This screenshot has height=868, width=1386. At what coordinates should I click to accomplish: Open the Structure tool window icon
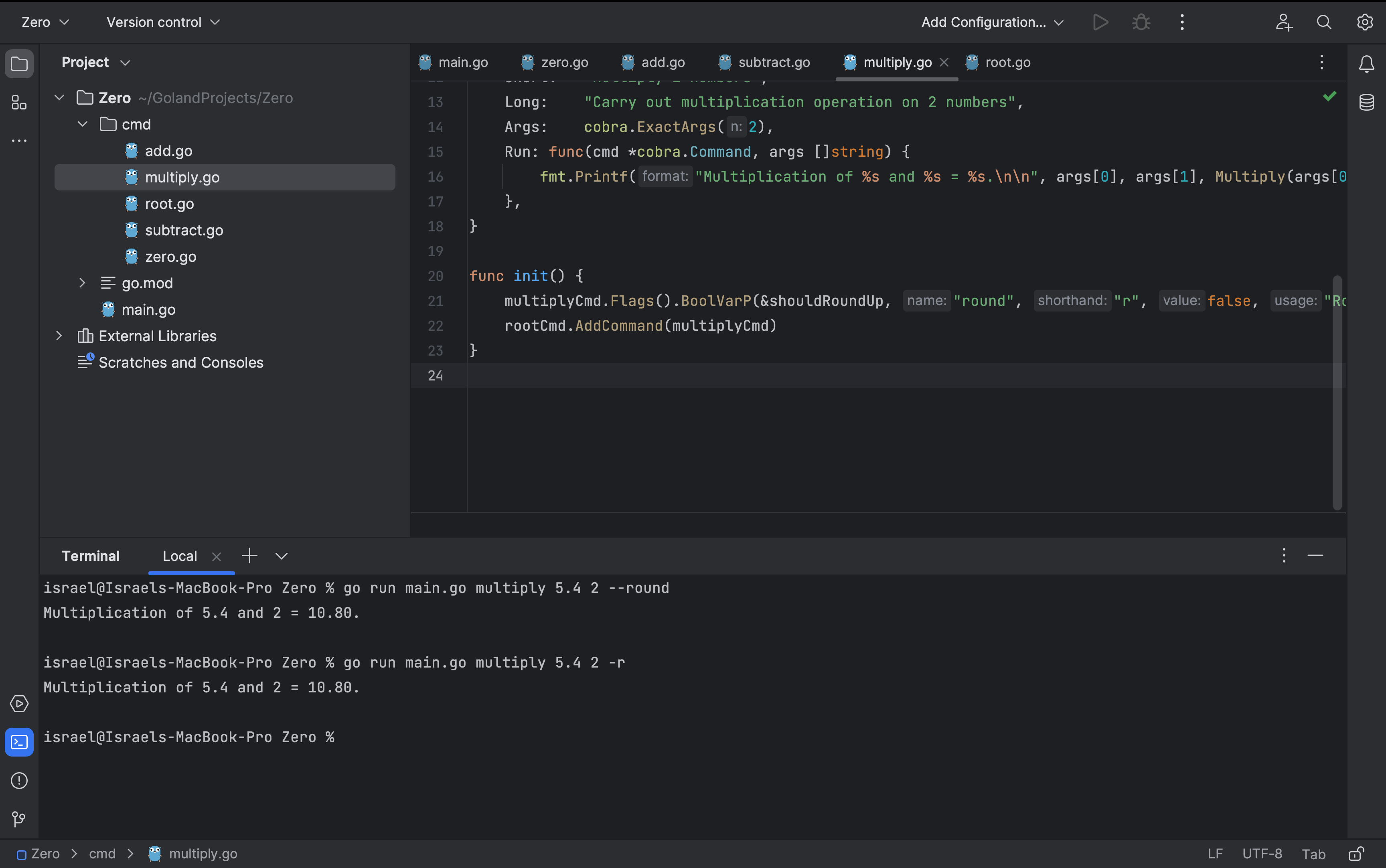pyautogui.click(x=19, y=103)
